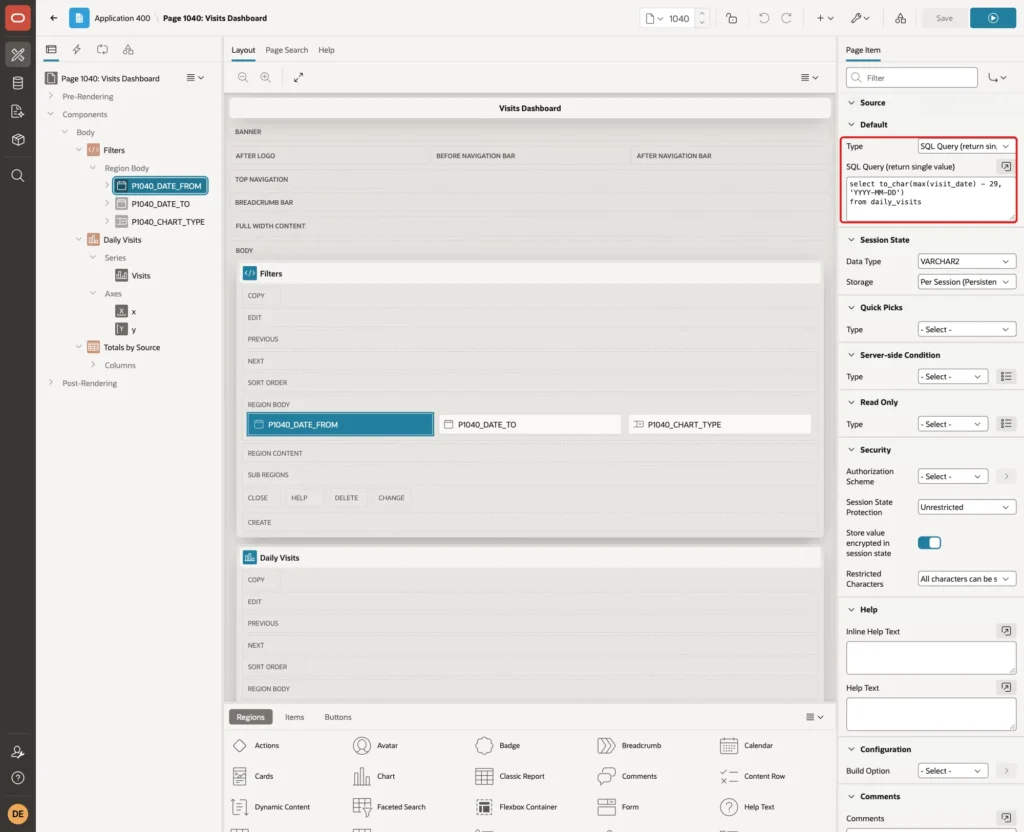Select the Chart region in the gallery
Screen dimensions: 1024x832
[374, 776]
